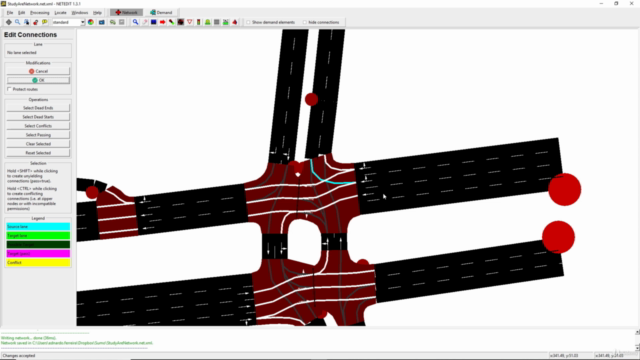Click the magenta Target (pass) legend swatch
The width and height of the screenshot is (640, 360).
38,253
